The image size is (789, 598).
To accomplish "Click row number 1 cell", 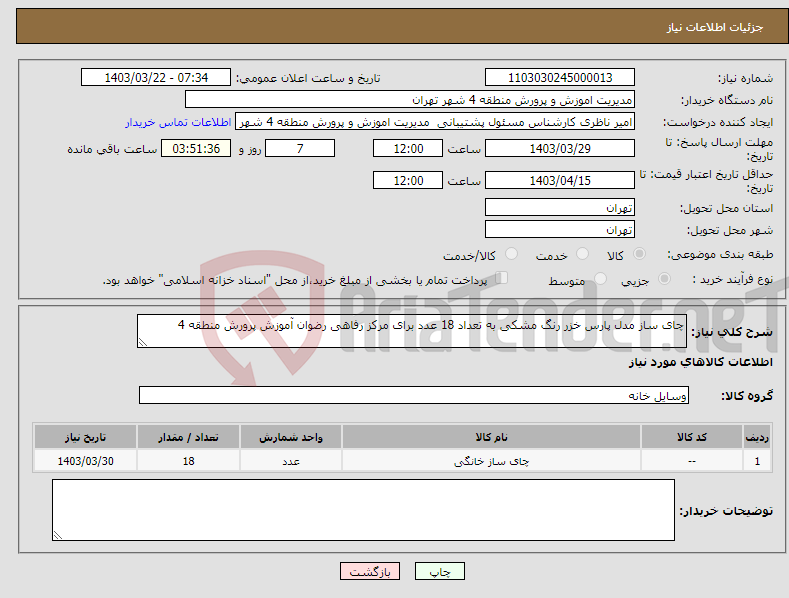I will point(757,461).
